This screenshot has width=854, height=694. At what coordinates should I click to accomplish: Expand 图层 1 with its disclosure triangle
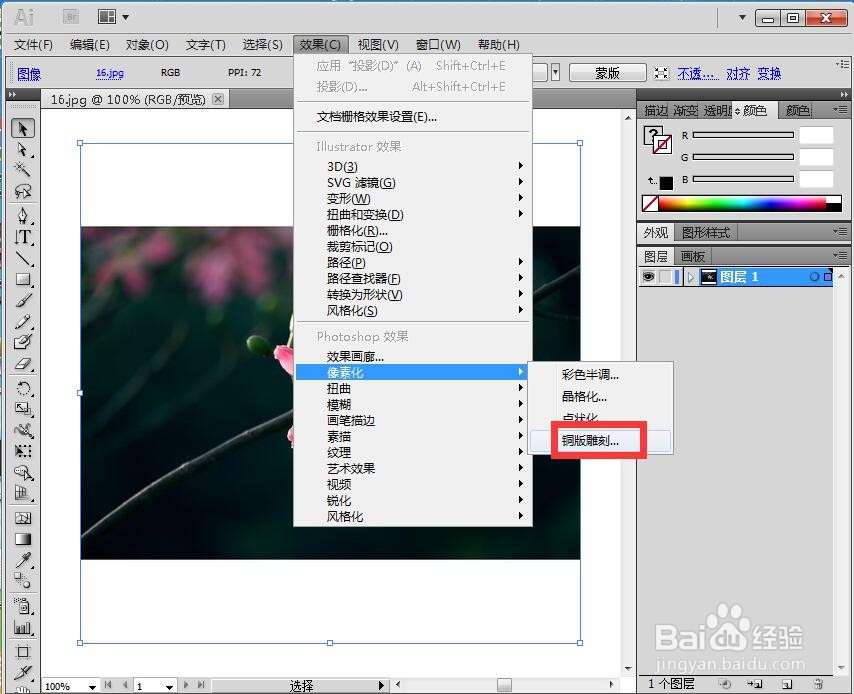click(690, 276)
